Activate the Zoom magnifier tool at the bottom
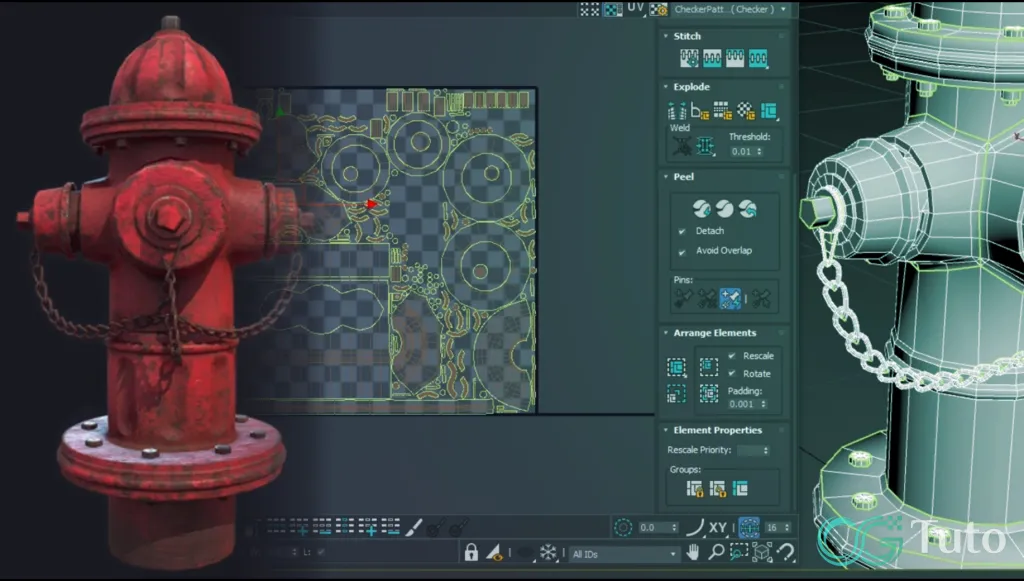This screenshot has width=1024, height=581. pyautogui.click(x=716, y=552)
